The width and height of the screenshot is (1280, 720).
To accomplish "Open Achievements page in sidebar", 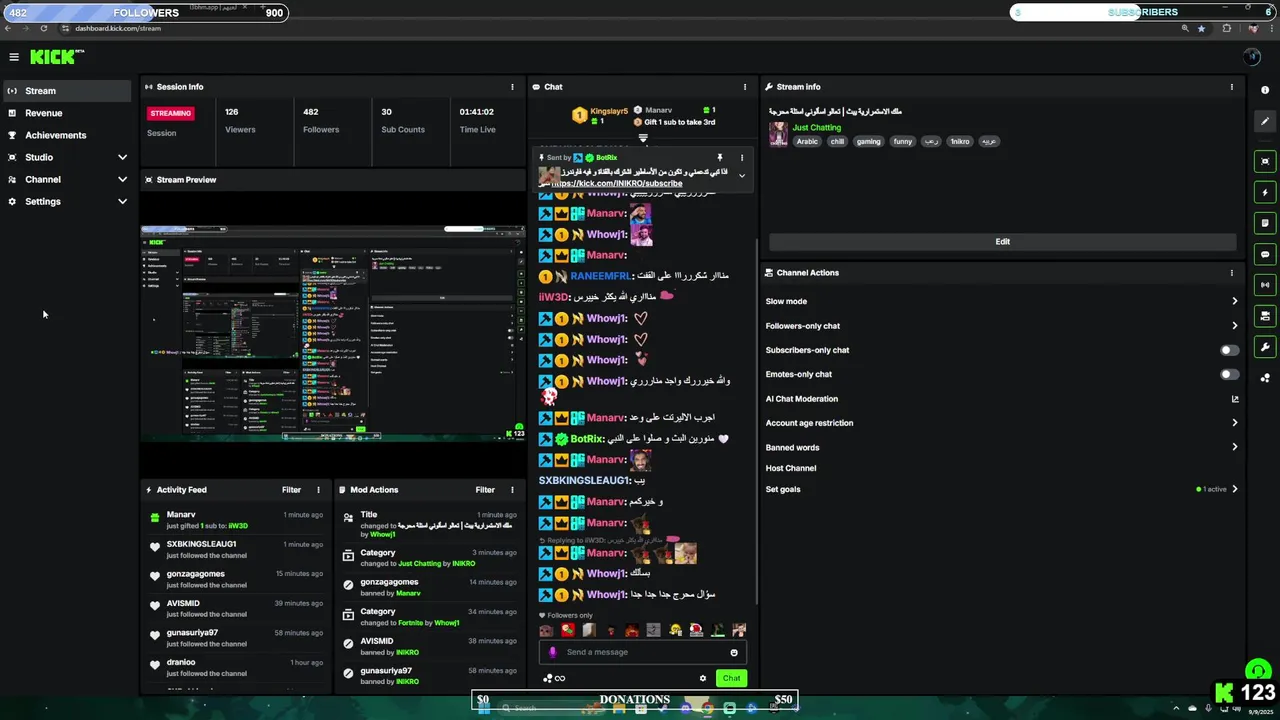I will point(67,135).
